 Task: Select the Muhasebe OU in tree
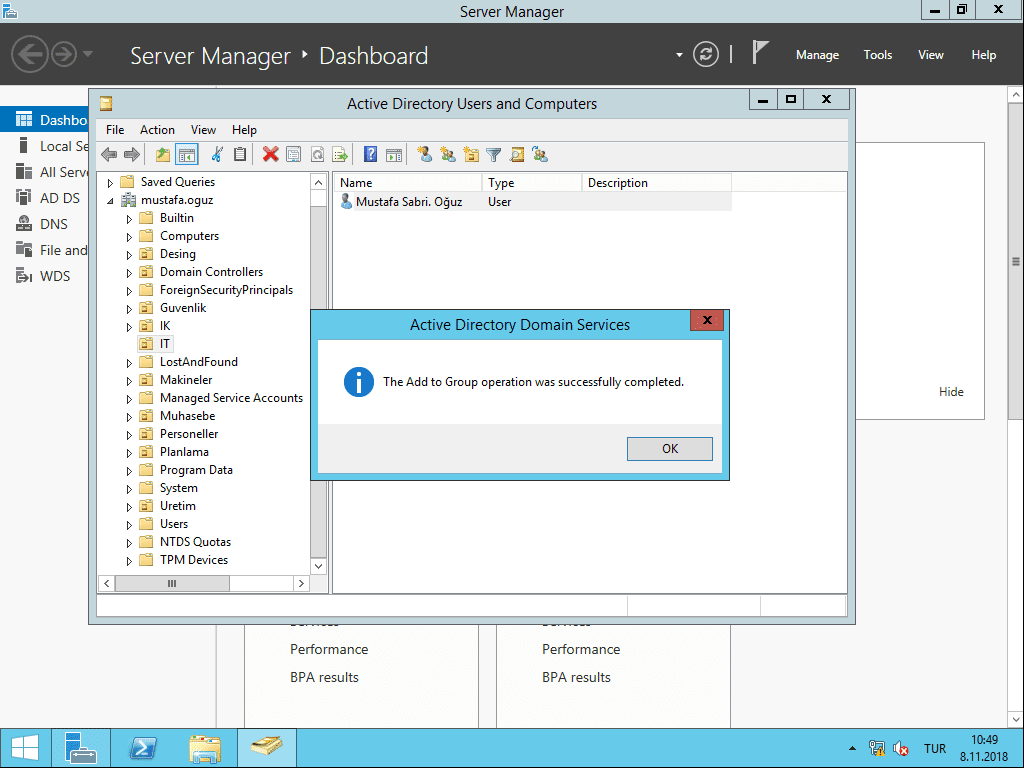click(x=187, y=416)
